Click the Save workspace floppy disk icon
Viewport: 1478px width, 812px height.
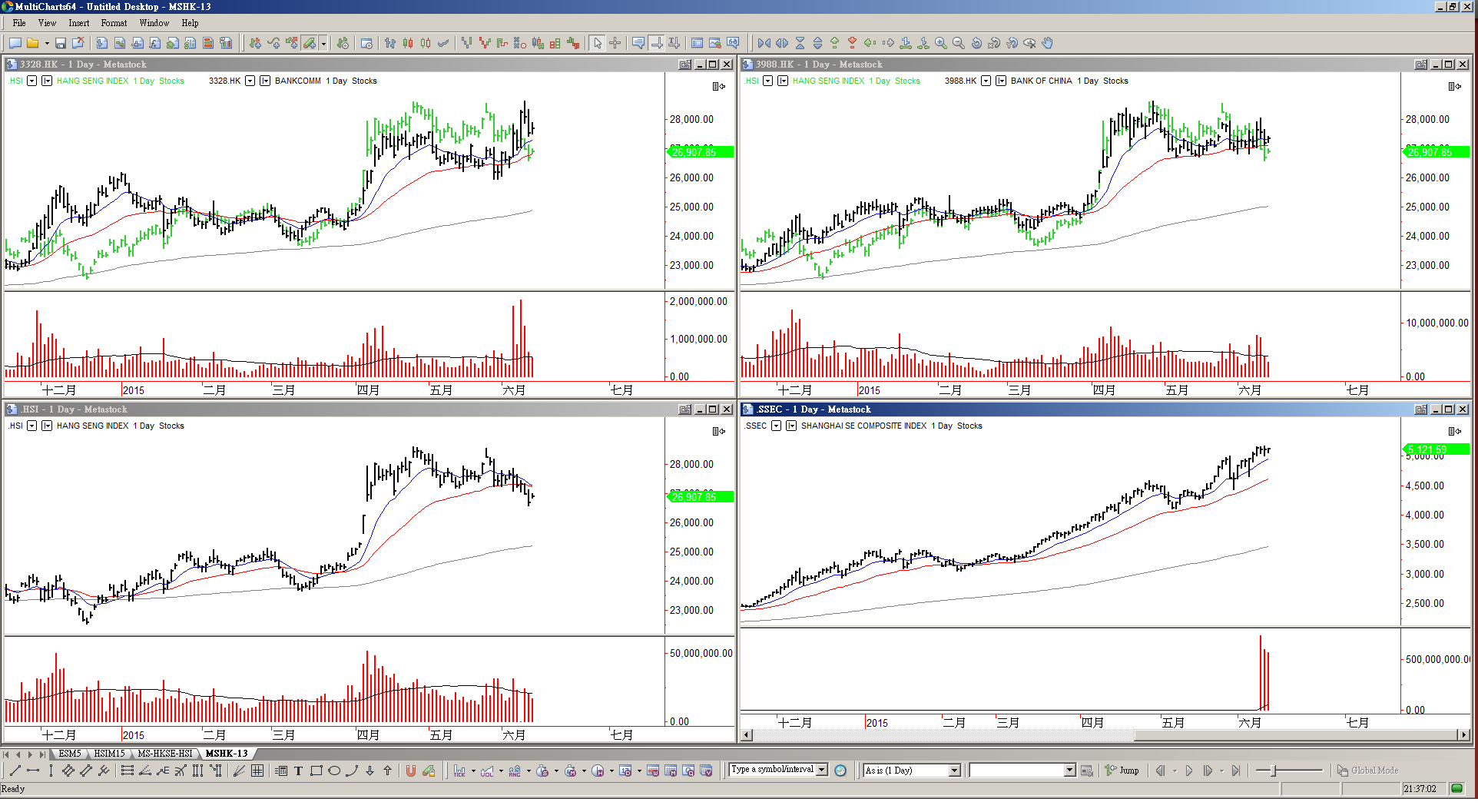pyautogui.click(x=61, y=44)
